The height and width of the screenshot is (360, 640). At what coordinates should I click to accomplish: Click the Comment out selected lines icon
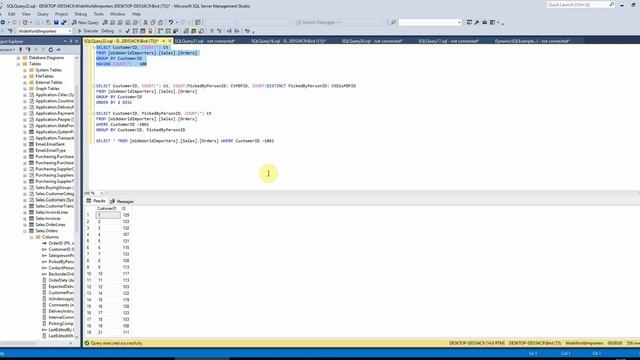pyautogui.click(x=211, y=31)
